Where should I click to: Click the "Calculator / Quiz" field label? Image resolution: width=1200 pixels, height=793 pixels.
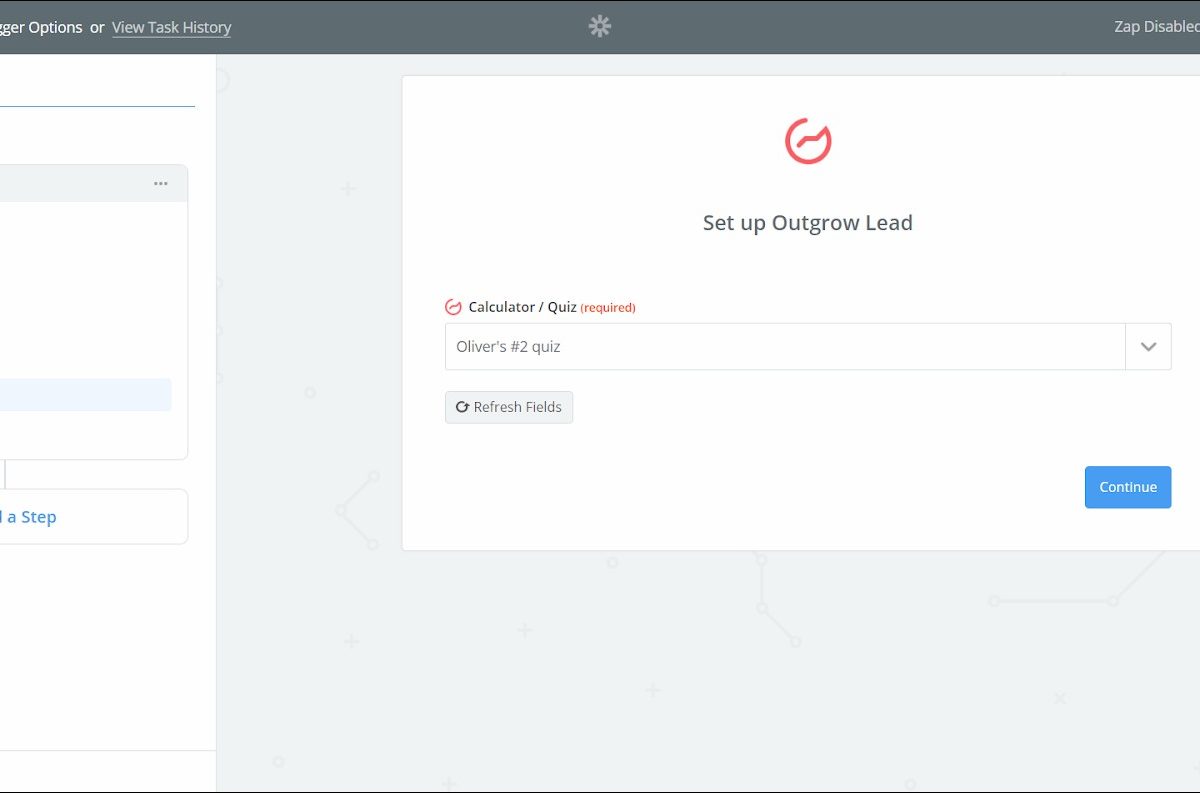[522, 307]
